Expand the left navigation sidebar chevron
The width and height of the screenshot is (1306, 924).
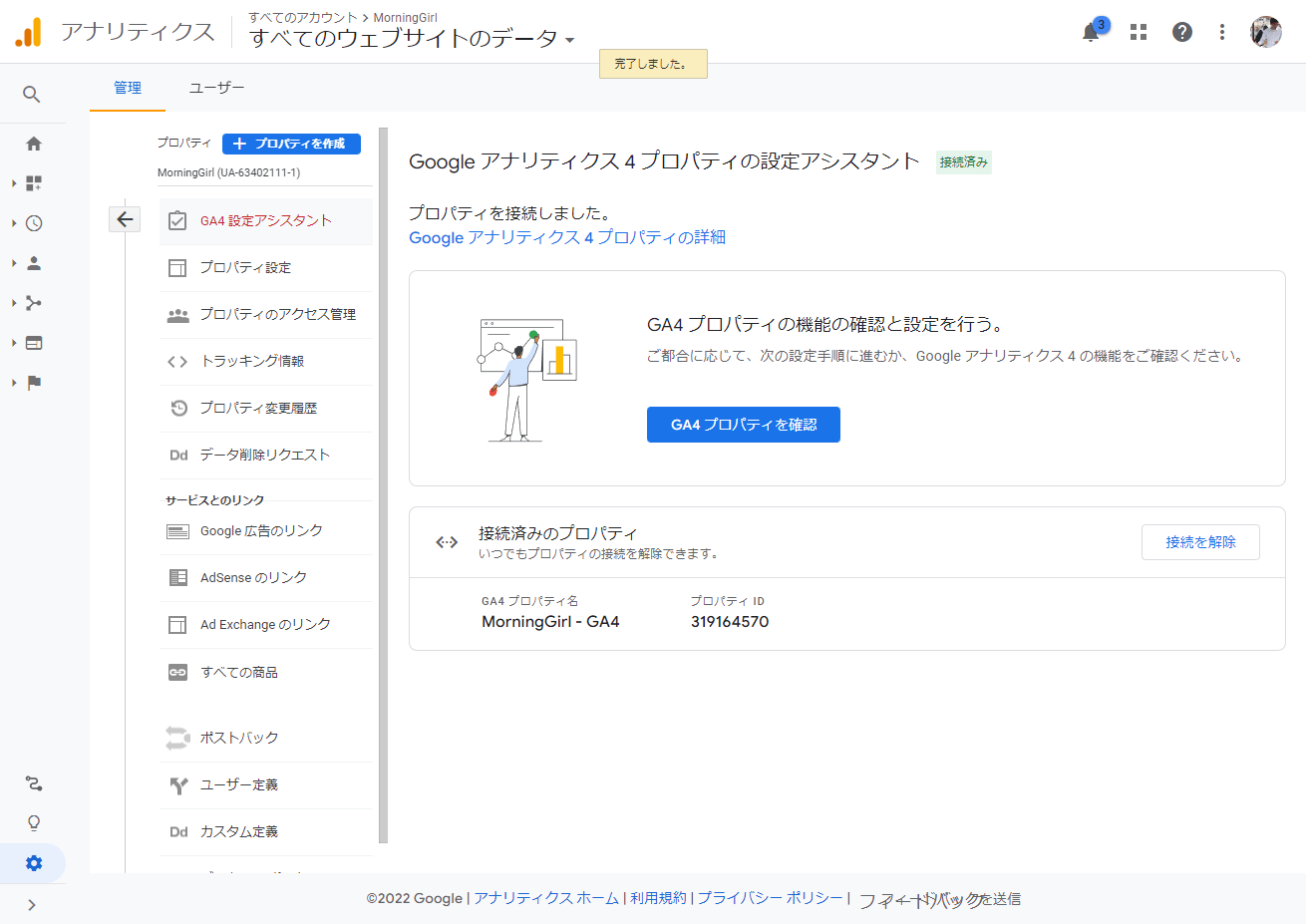pos(32,905)
